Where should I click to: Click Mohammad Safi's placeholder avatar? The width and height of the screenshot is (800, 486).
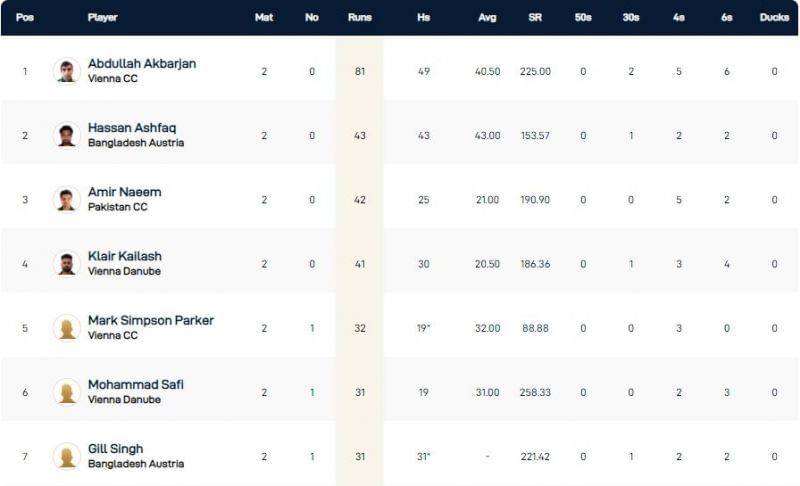click(x=67, y=392)
